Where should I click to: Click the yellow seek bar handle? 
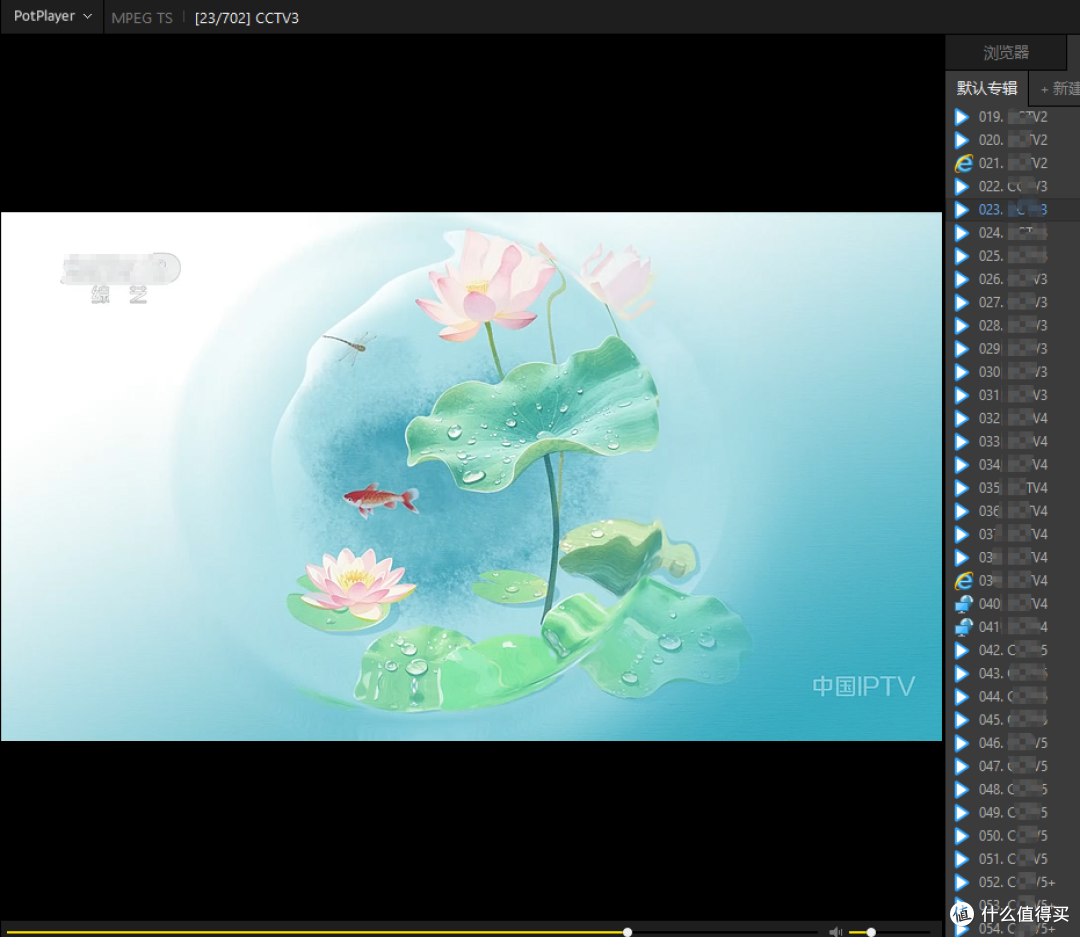pos(627,932)
